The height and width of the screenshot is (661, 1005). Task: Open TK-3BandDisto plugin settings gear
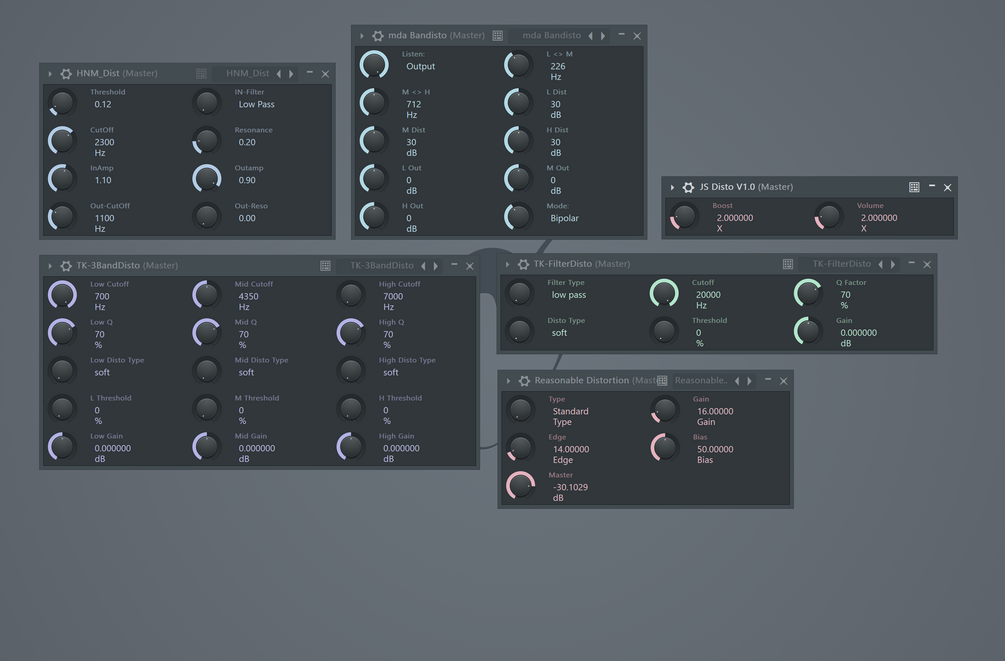[x=66, y=265]
